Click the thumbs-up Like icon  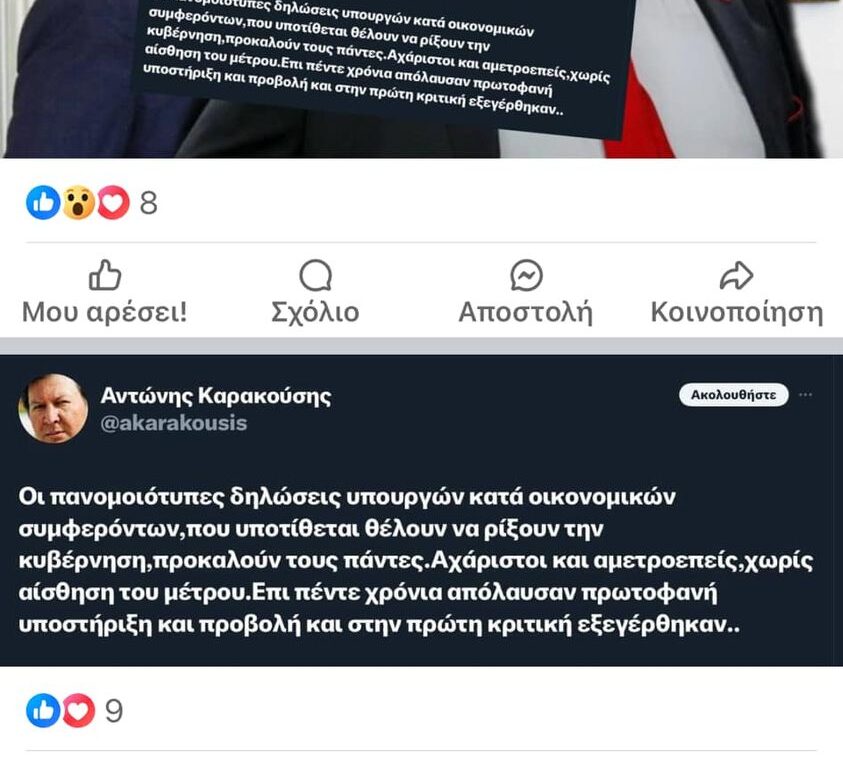105,275
